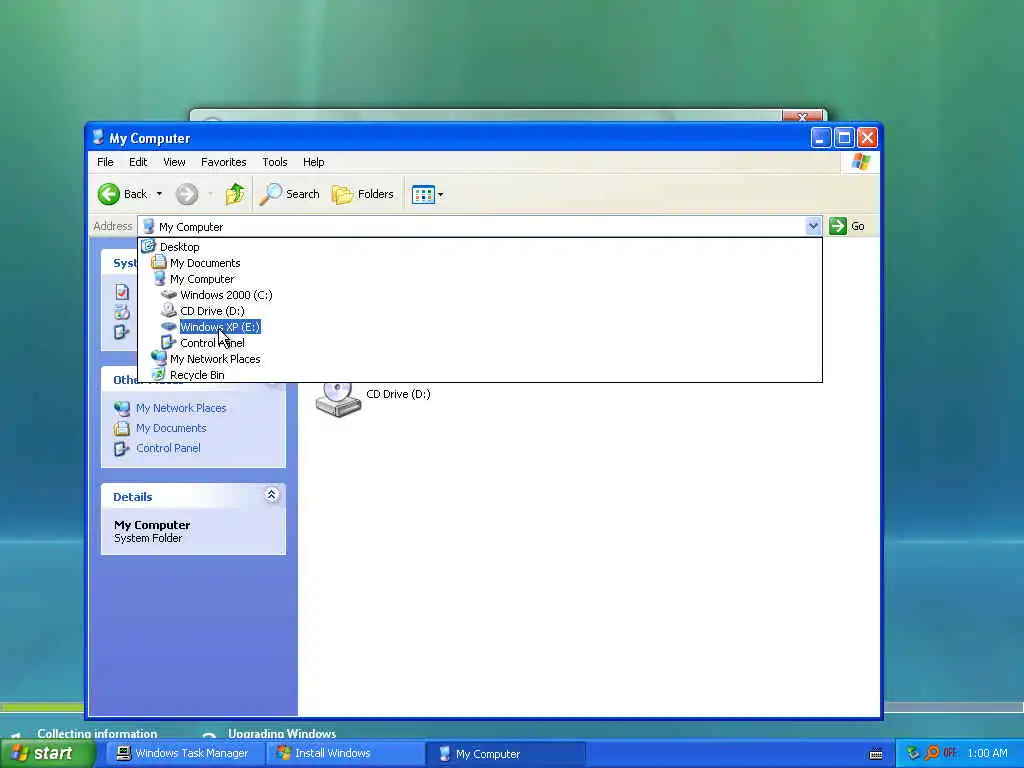This screenshot has width=1024, height=768.
Task: Choose CD Drive (D:) in address list
Action: tap(212, 311)
